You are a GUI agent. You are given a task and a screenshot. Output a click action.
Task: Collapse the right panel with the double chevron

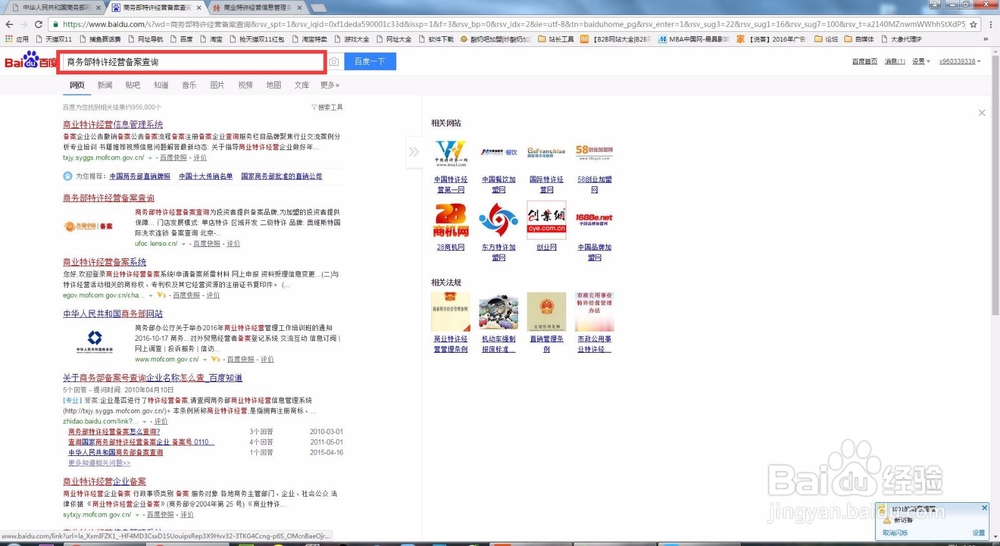(414, 152)
